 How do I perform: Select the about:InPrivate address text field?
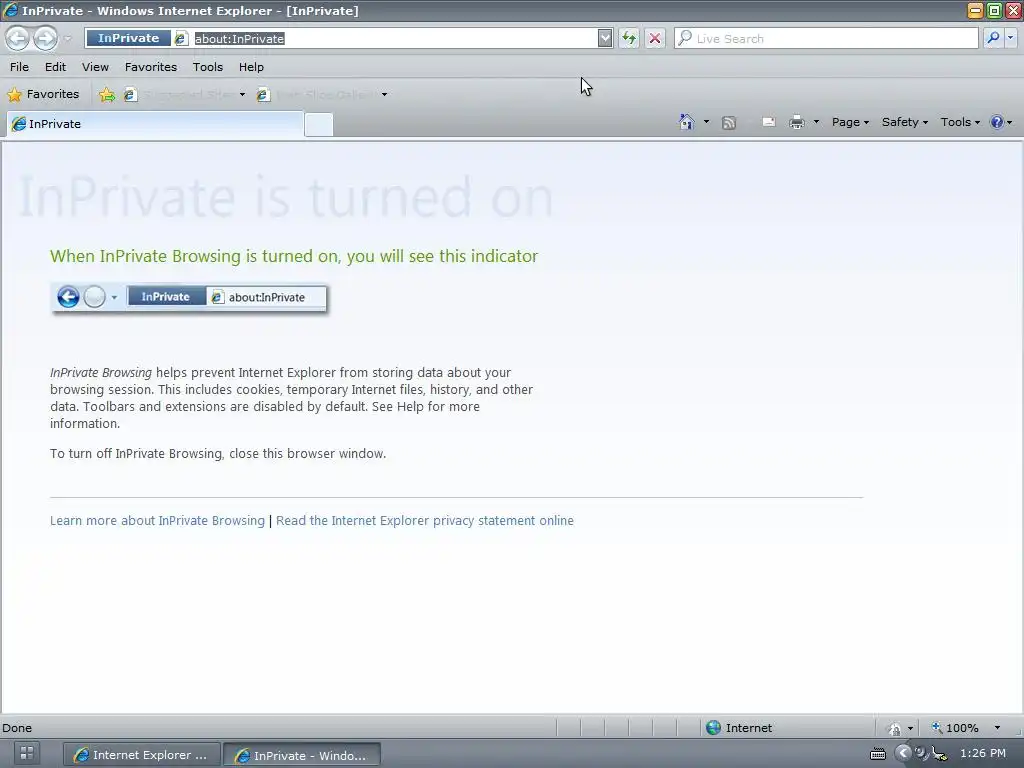[x=394, y=39]
